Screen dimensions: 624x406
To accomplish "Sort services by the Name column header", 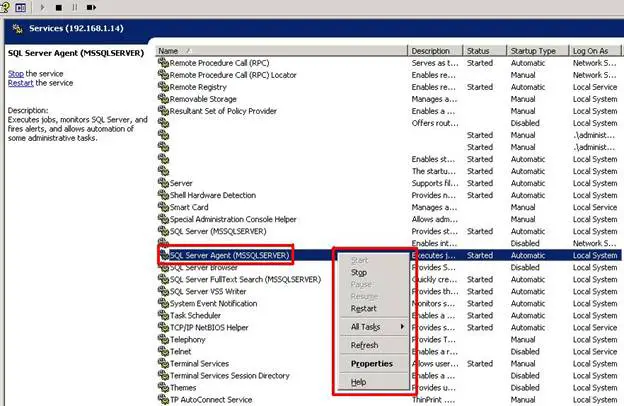I will [280, 50].
